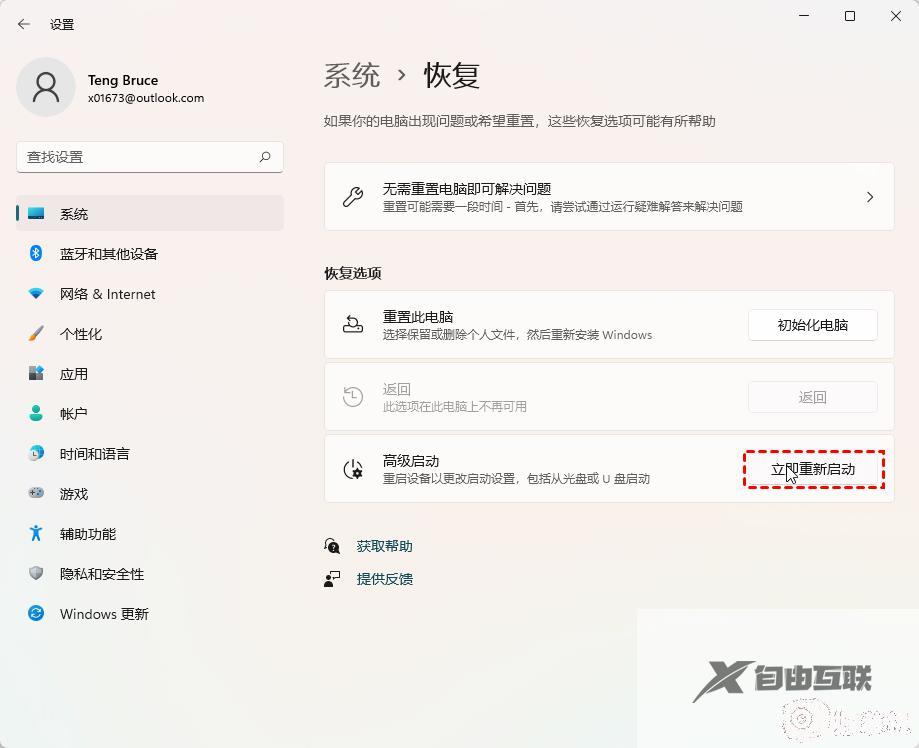Screen dimensions: 919x748
Task: Open Windows 更新 from the sidebar
Action: (x=37, y=614)
